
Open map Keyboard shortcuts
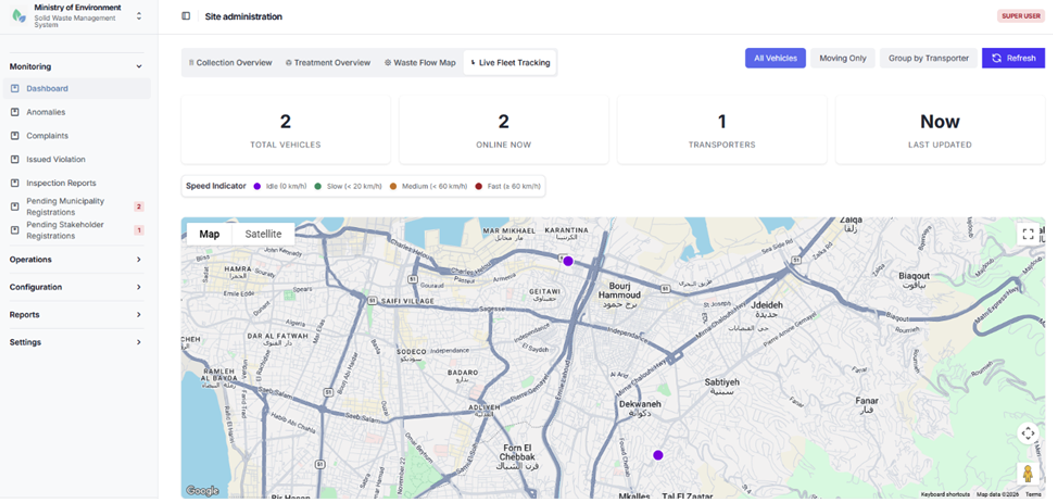tap(946, 494)
